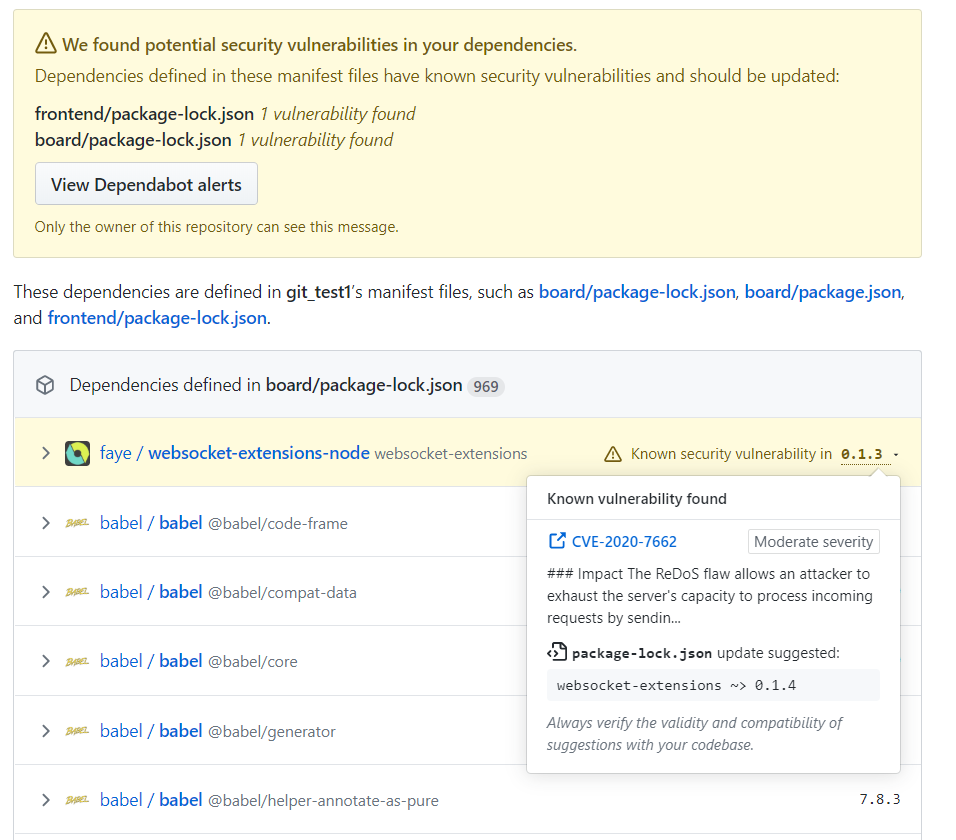Click the board/package-lock.json entry in the banner

134,140
